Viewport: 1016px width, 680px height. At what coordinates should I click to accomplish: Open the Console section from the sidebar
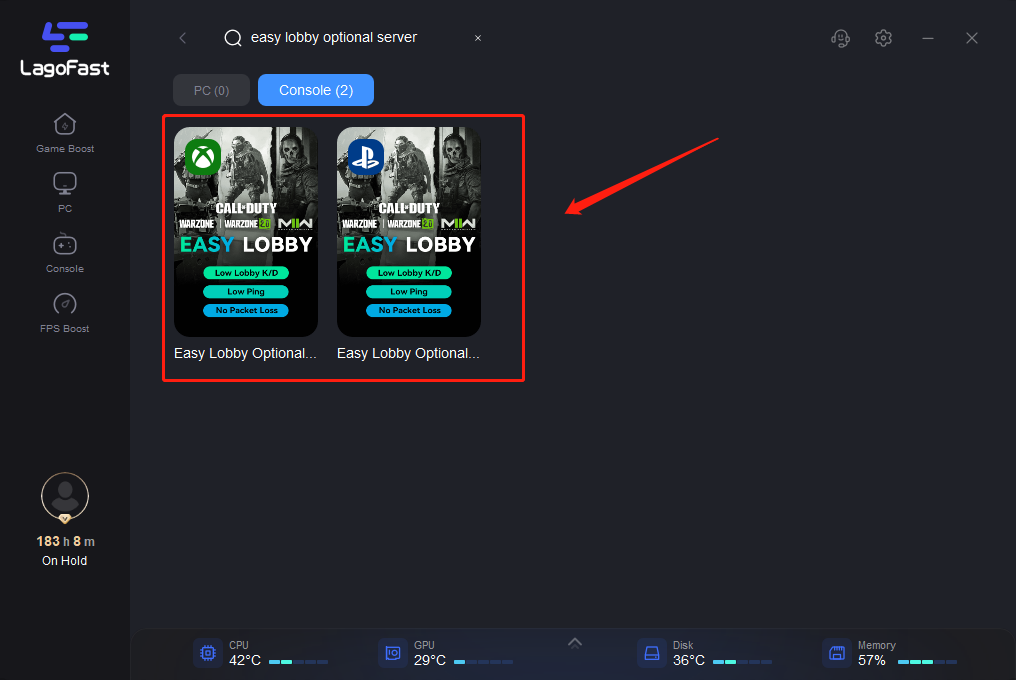[64, 252]
